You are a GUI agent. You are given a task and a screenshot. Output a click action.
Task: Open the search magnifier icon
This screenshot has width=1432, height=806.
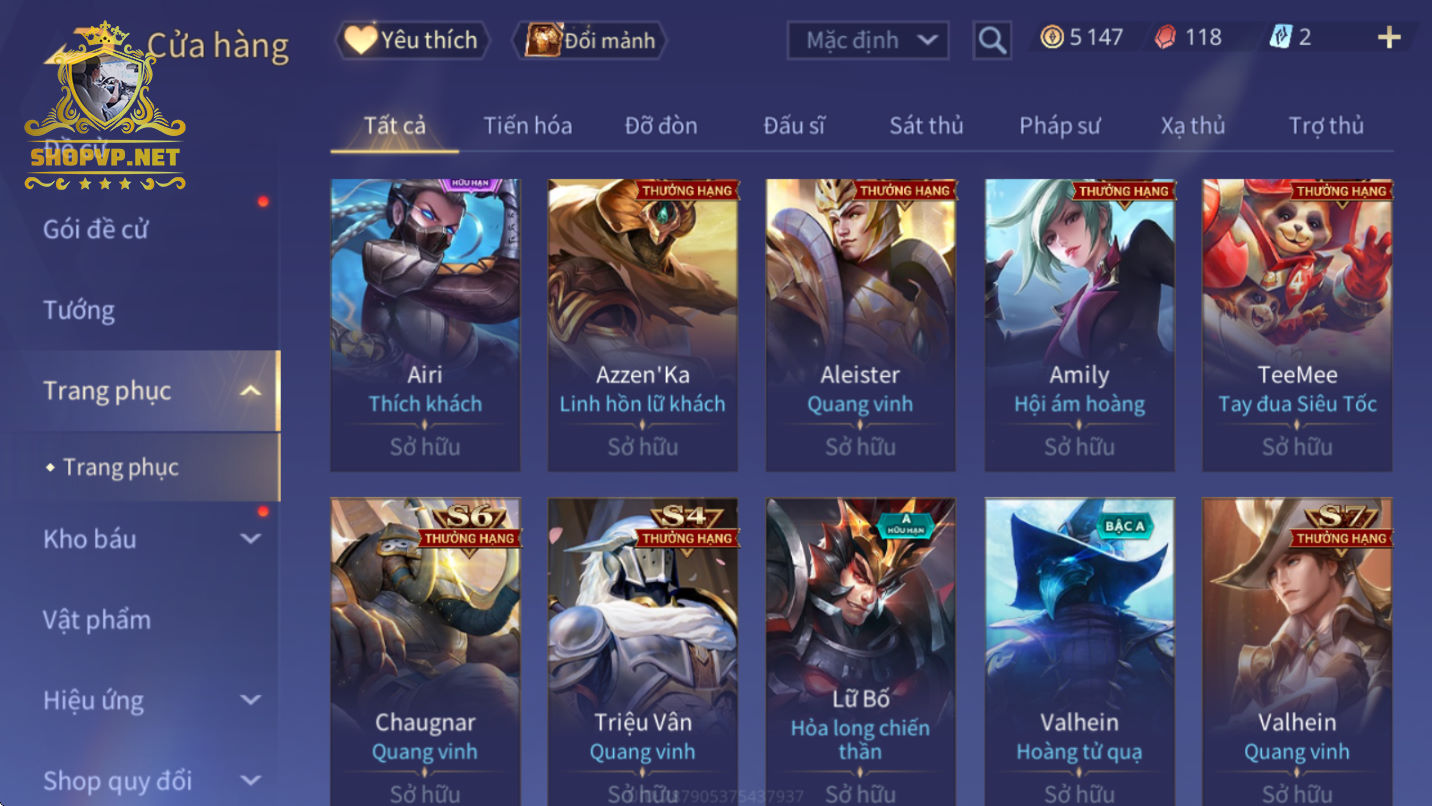(991, 40)
